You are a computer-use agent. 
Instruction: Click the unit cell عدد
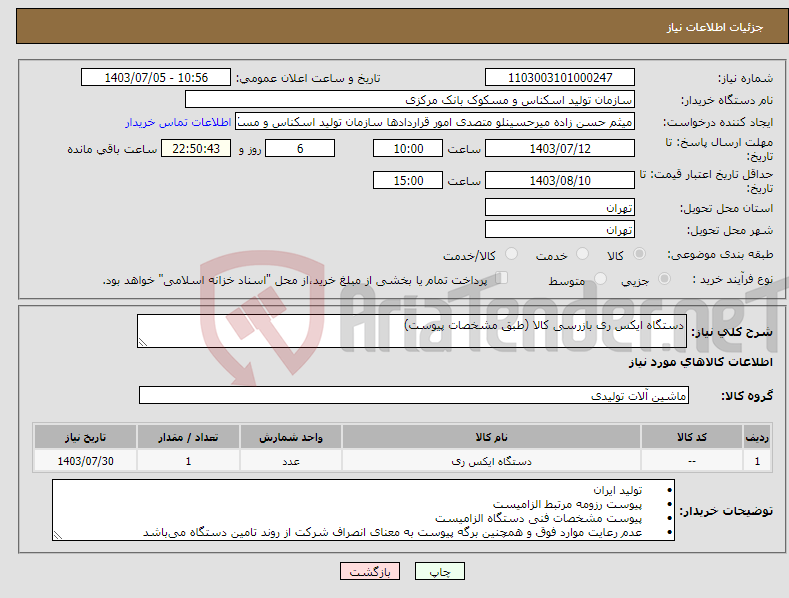[291, 461]
